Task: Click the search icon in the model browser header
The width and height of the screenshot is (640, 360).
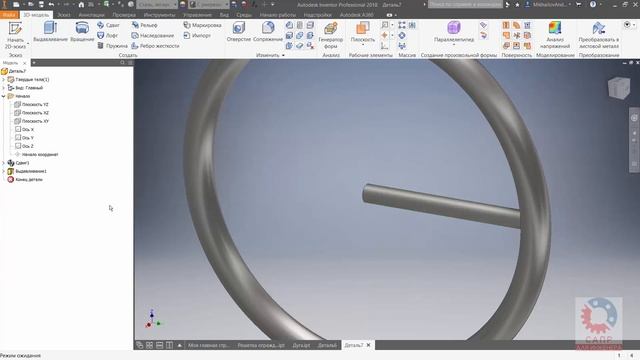Action: pyautogui.click(x=122, y=63)
